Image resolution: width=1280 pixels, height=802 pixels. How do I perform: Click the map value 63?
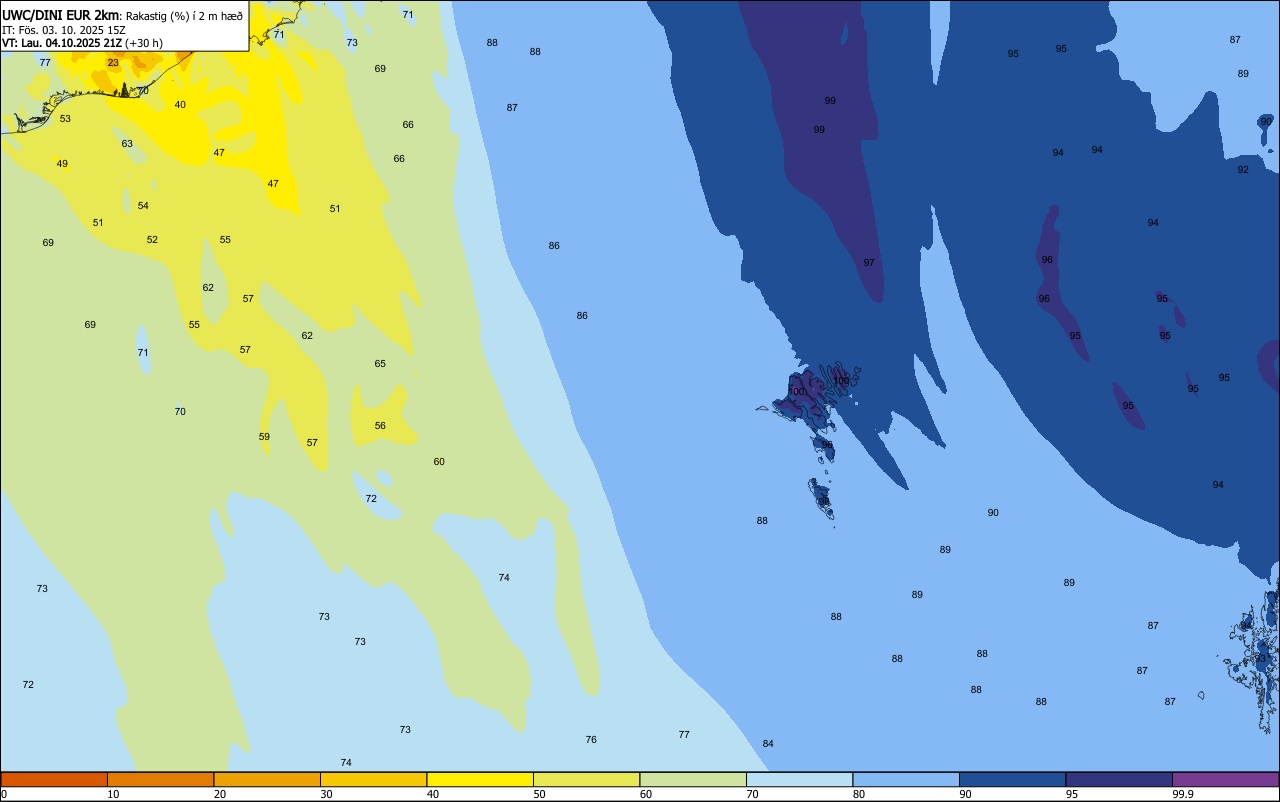pos(127,143)
